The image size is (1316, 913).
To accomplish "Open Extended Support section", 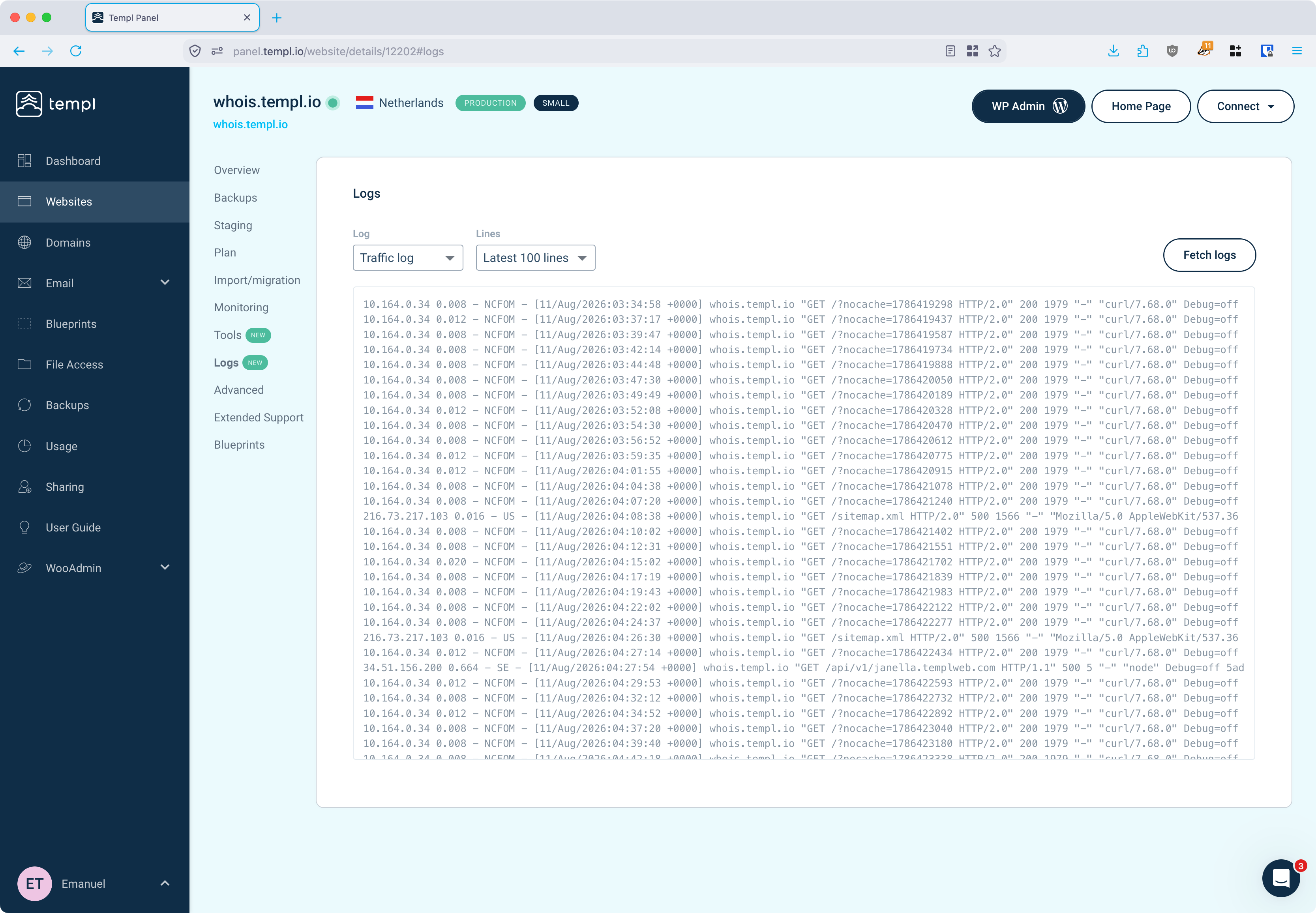I will (258, 417).
